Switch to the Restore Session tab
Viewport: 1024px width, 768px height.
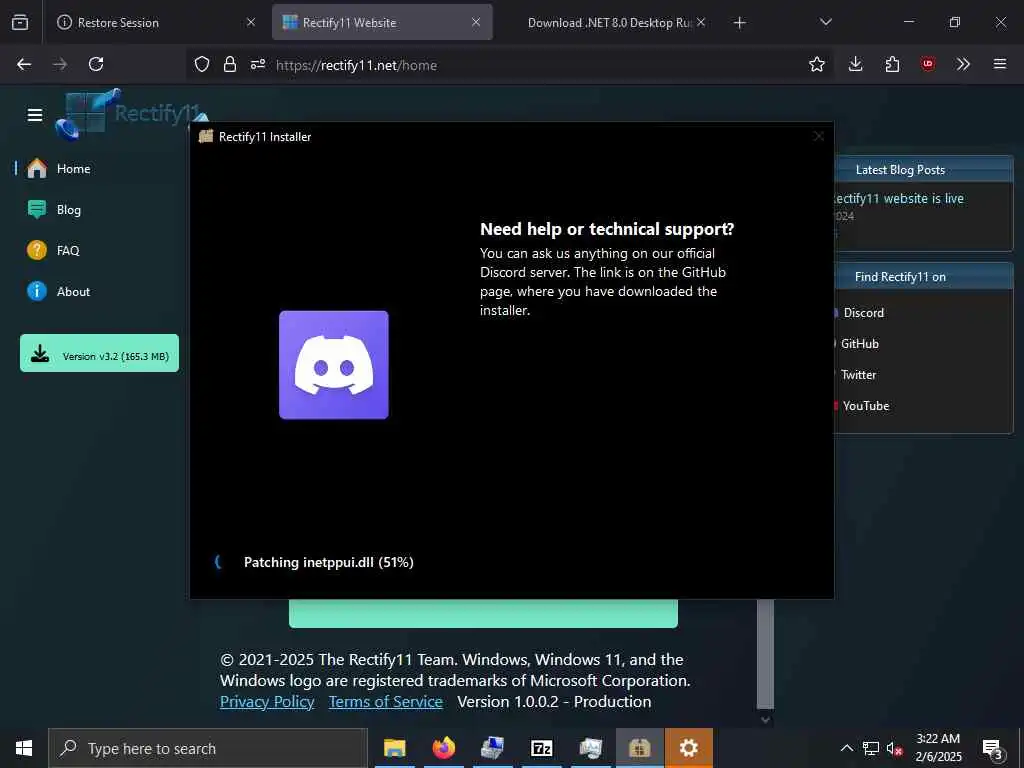[155, 22]
